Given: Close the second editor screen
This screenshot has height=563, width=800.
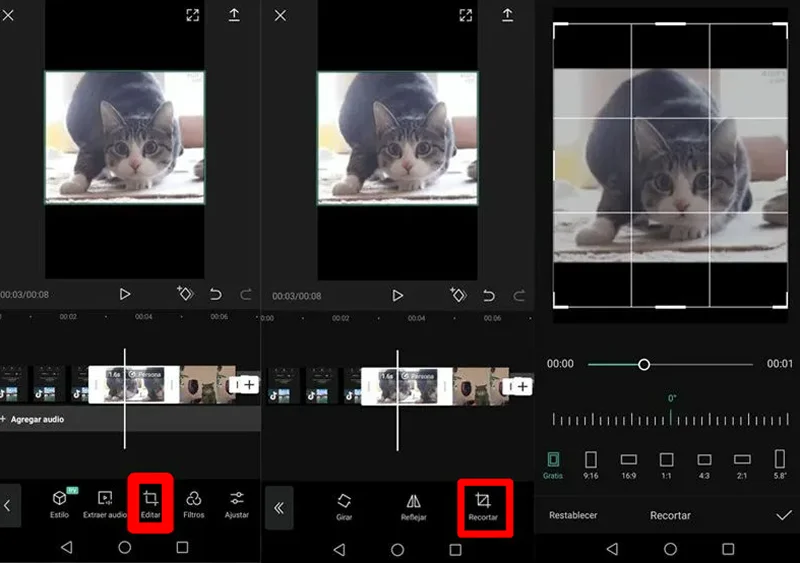Looking at the screenshot, I should pyautogui.click(x=280, y=15).
